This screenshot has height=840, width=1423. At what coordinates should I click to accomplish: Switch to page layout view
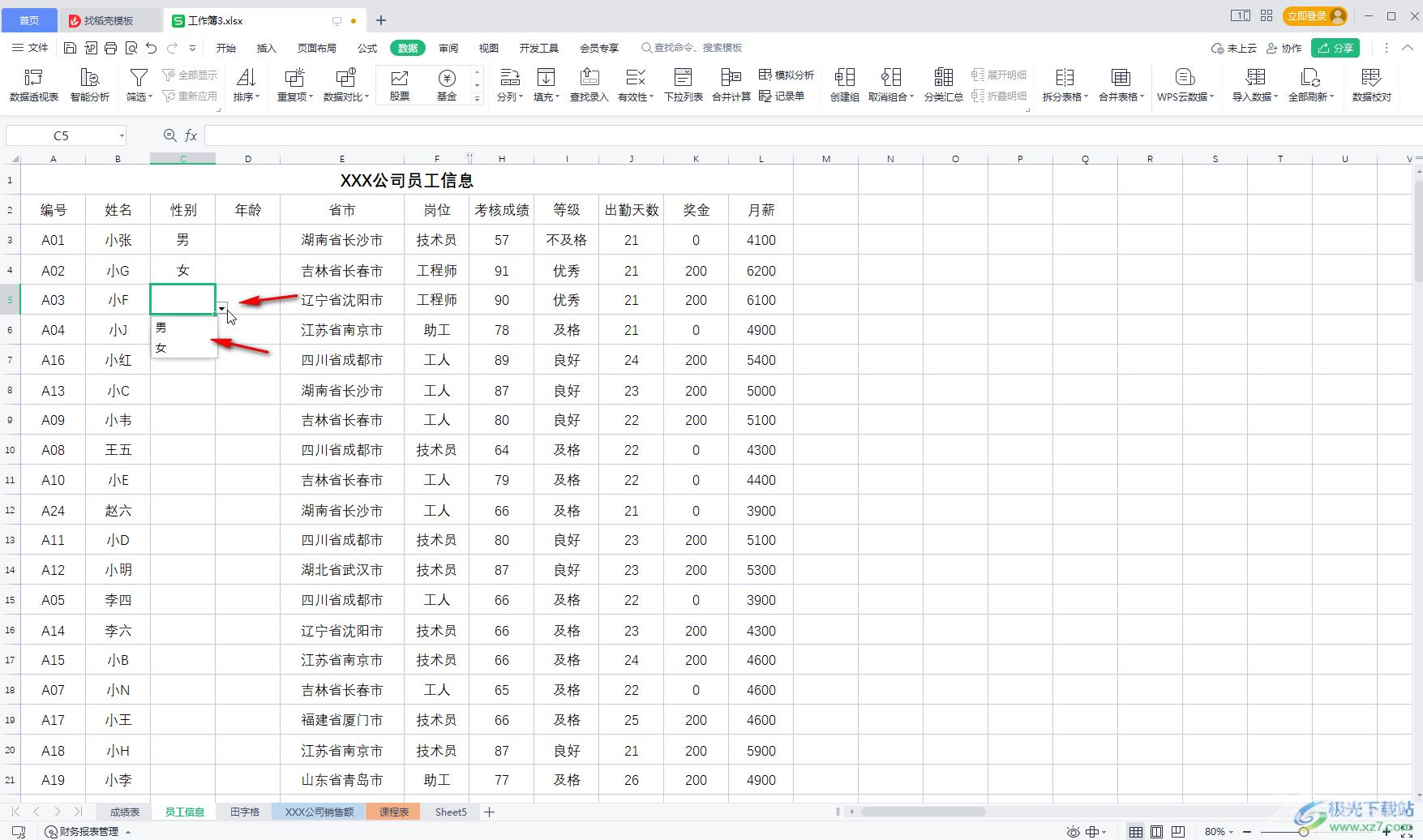(1157, 832)
